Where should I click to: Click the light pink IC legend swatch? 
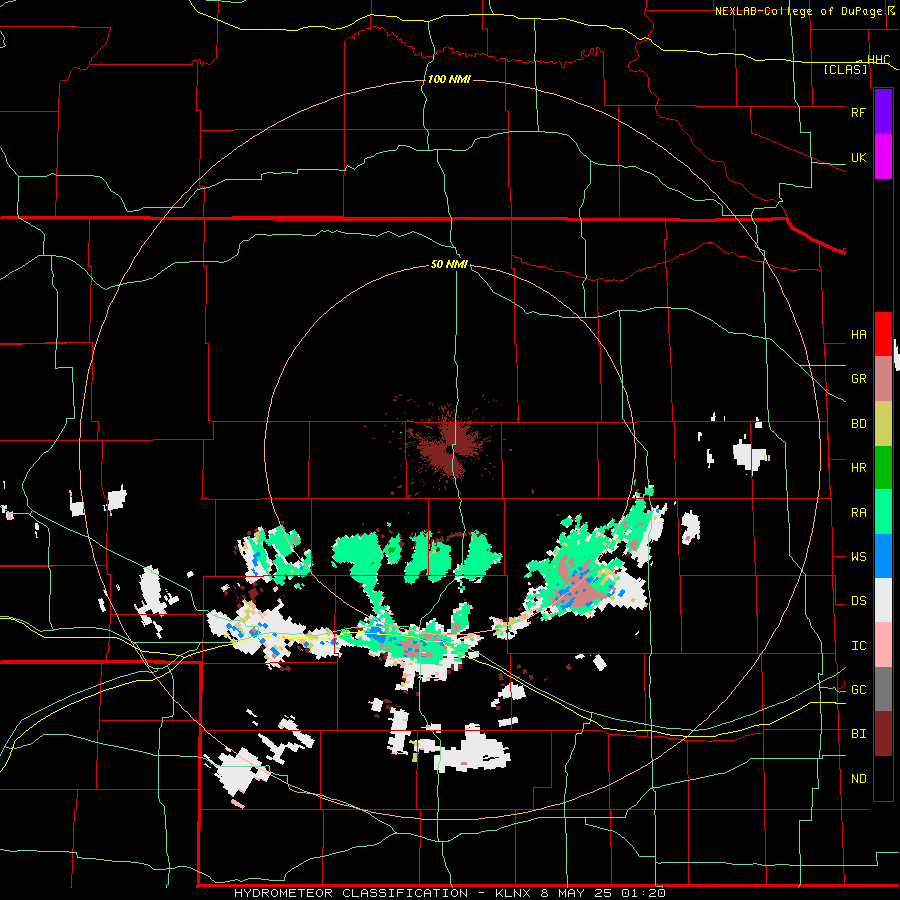(x=883, y=645)
